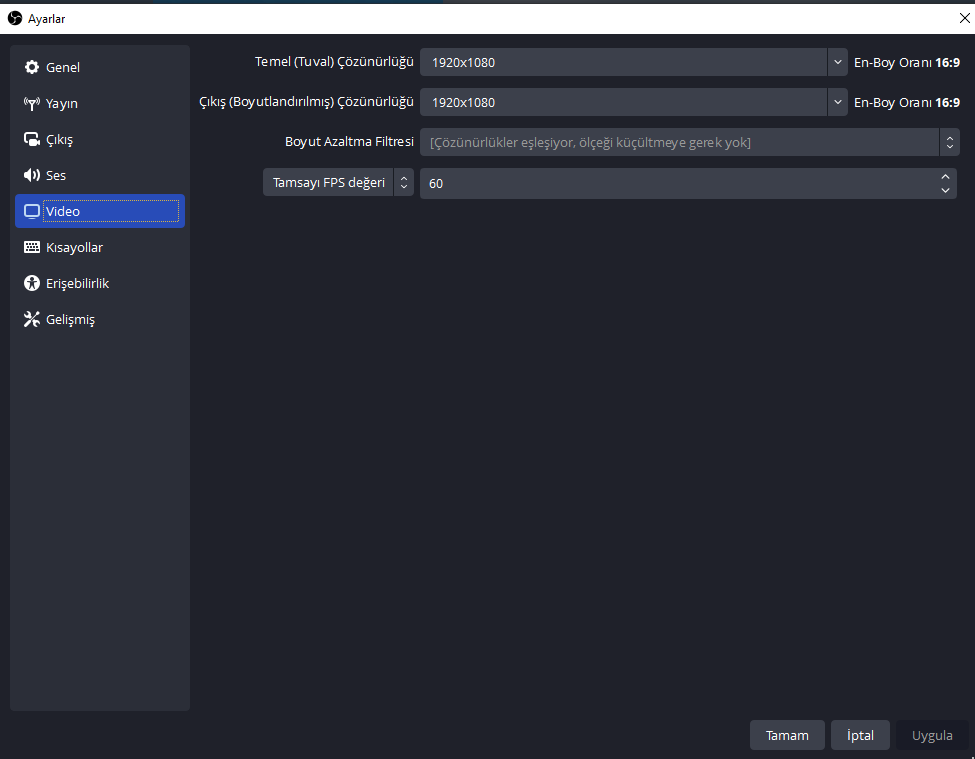Expand Çıkış (Boyutlandırılmış) Çözünürlüğü dropdown arrow

(838, 102)
